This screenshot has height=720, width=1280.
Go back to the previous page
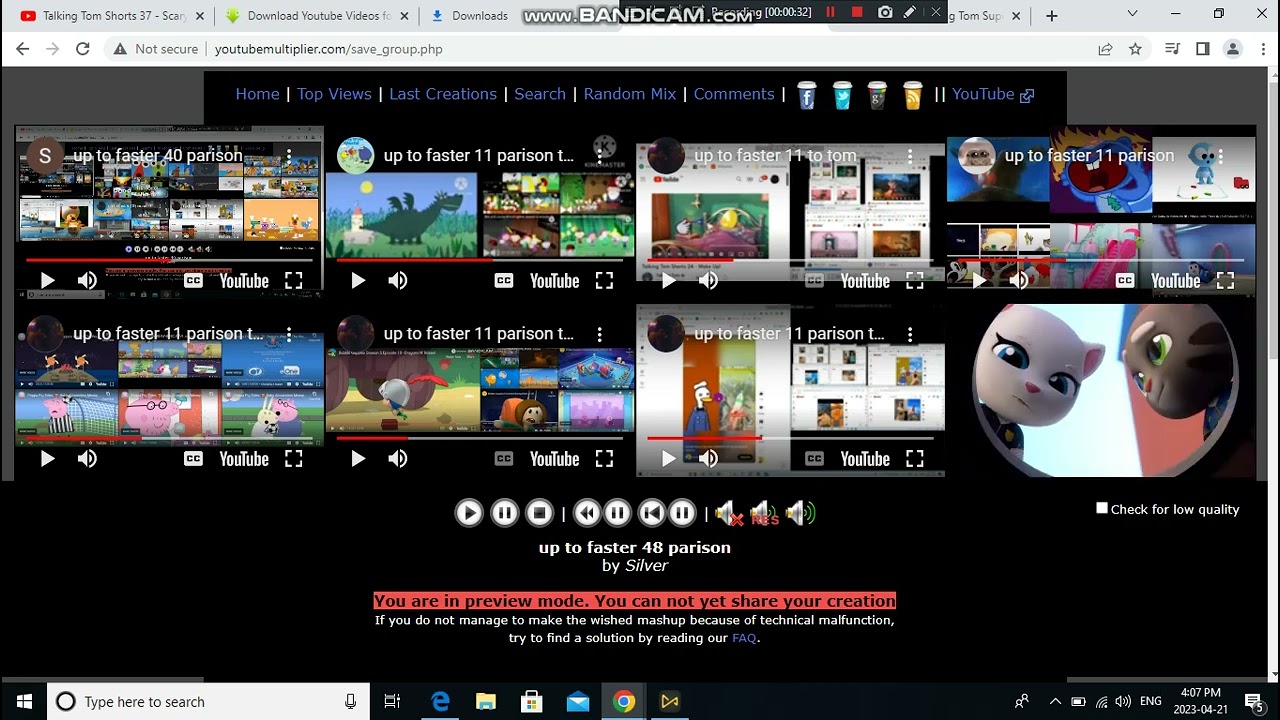tap(22, 49)
